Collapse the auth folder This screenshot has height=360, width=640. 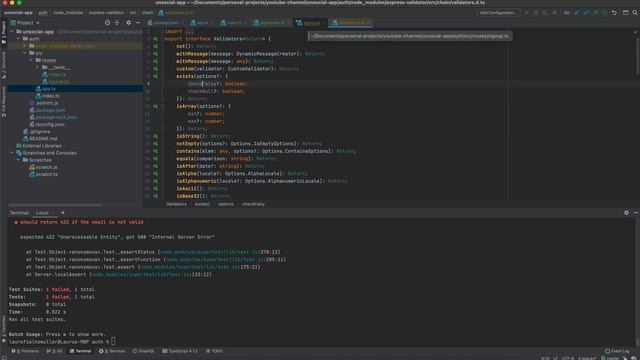pos(18,39)
